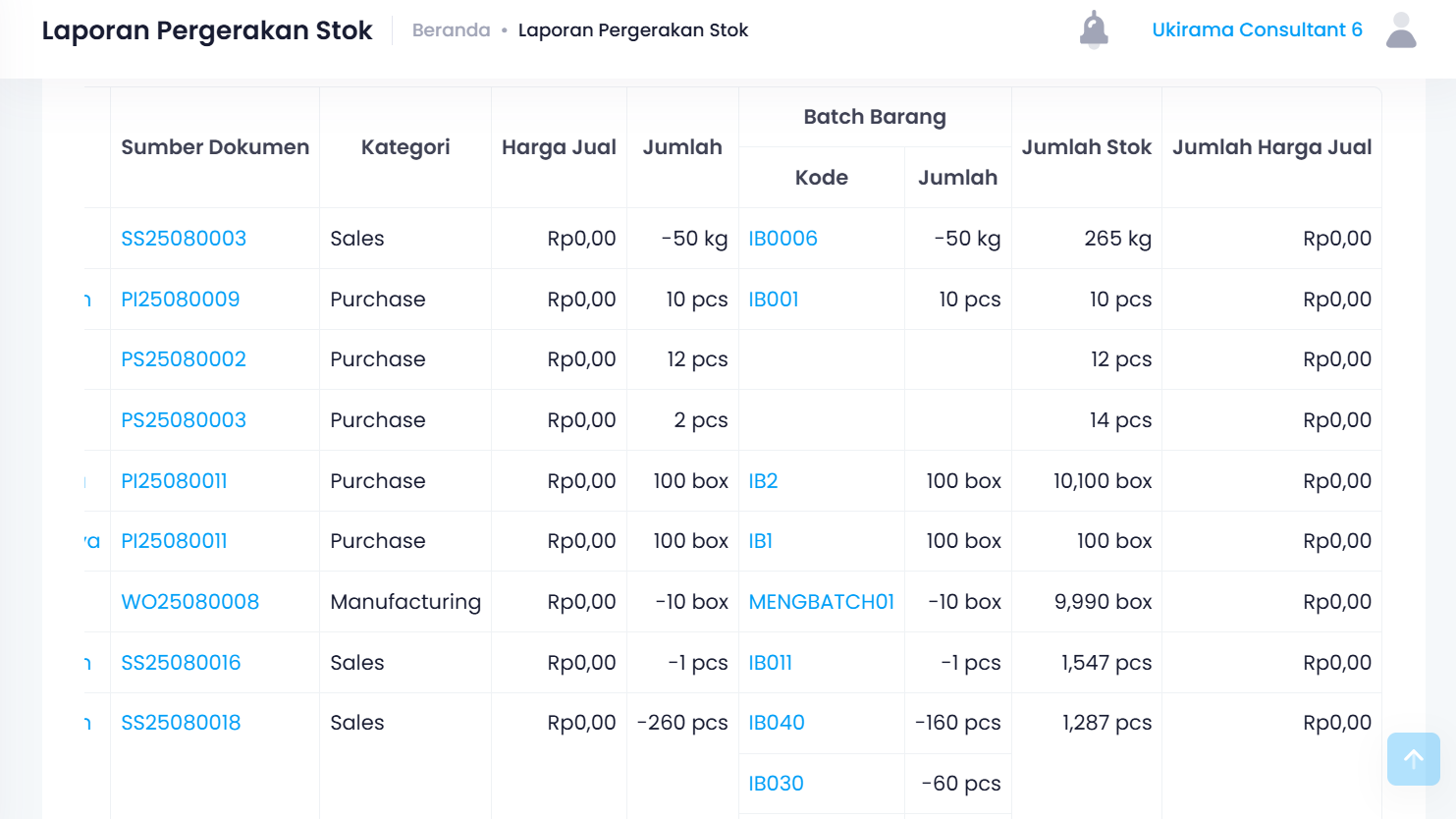Open batch code IB040

coord(777,723)
